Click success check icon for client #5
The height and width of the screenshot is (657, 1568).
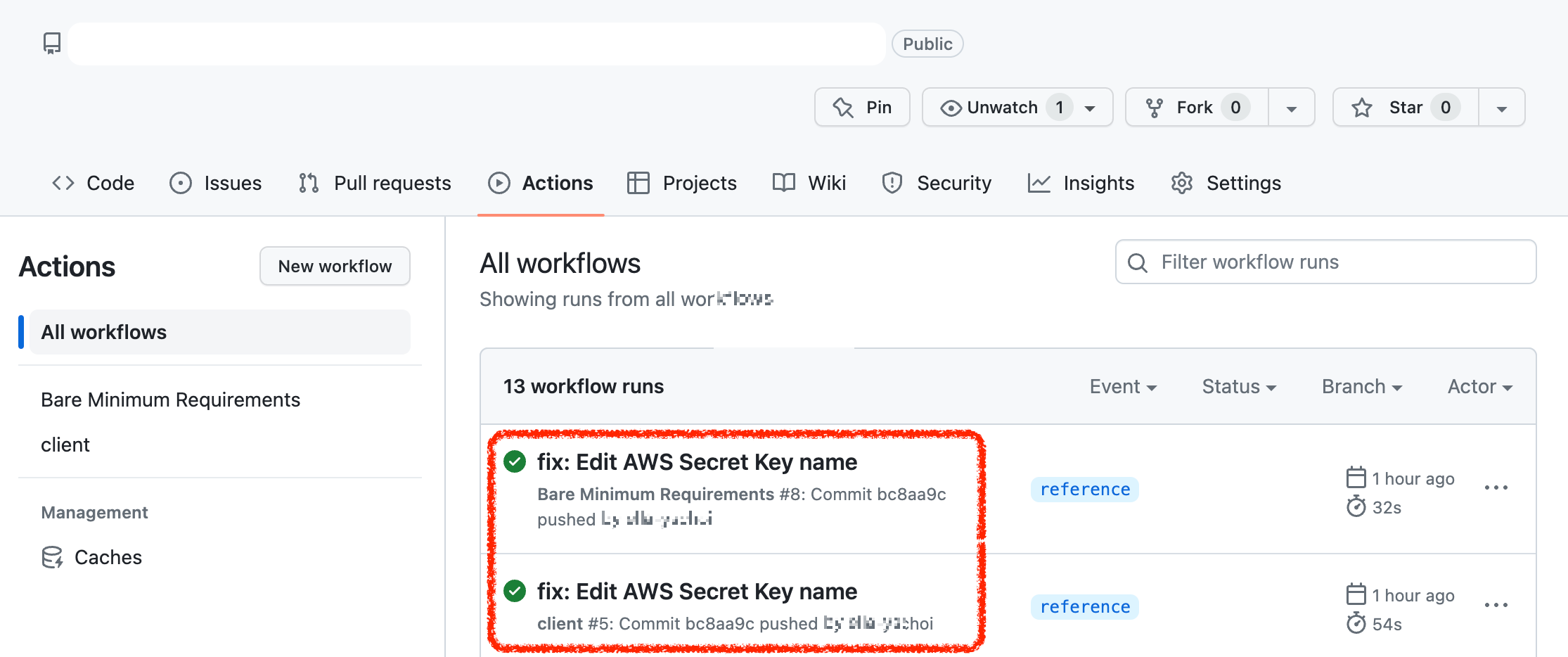click(x=515, y=591)
